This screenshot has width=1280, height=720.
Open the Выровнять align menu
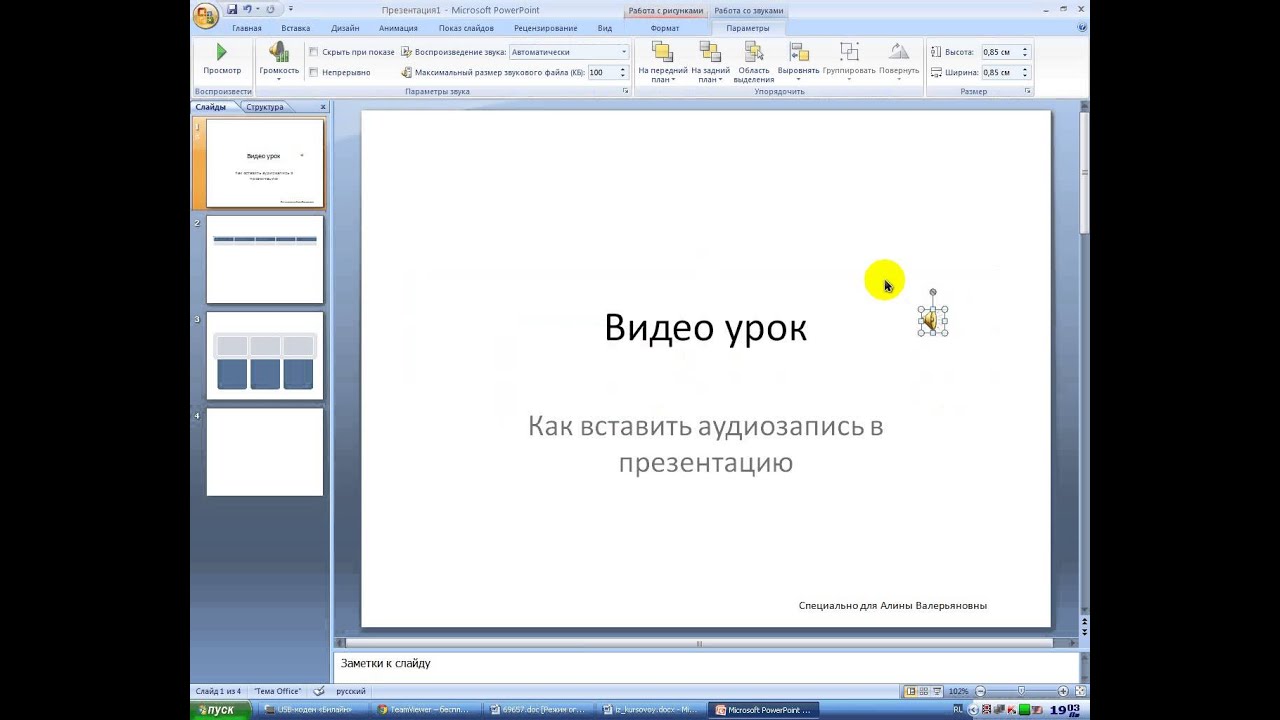click(x=798, y=62)
